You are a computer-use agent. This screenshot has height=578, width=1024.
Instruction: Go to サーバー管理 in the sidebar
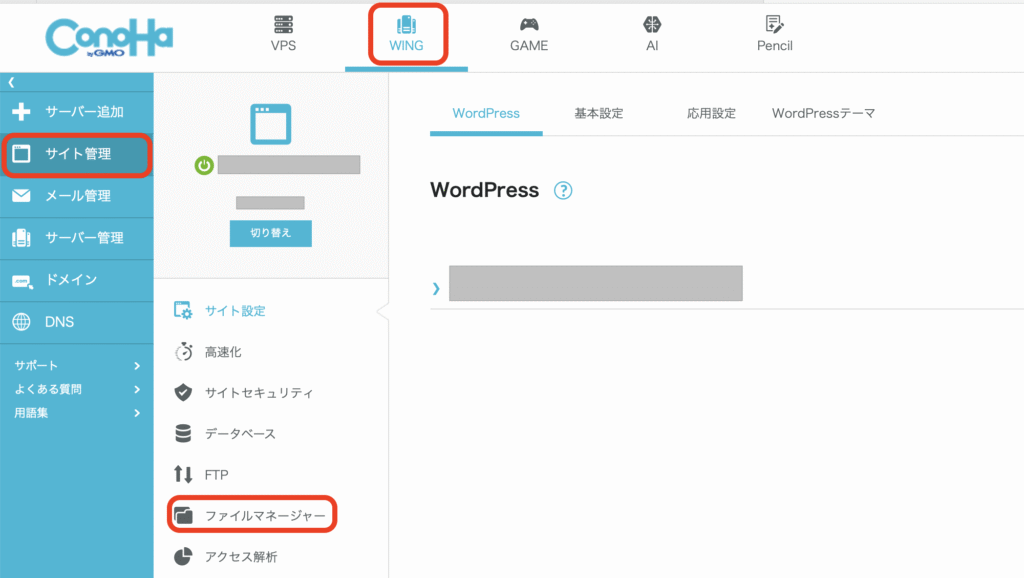point(77,238)
